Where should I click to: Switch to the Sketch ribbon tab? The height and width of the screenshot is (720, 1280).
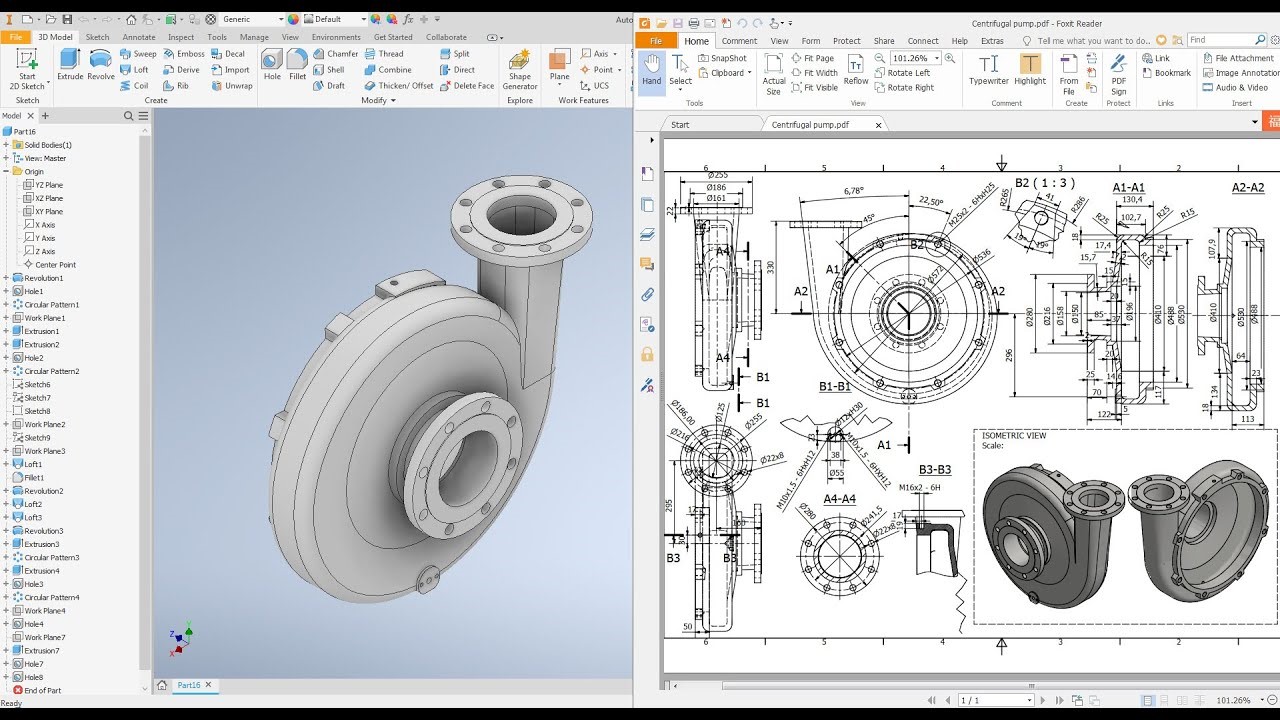[x=98, y=37]
